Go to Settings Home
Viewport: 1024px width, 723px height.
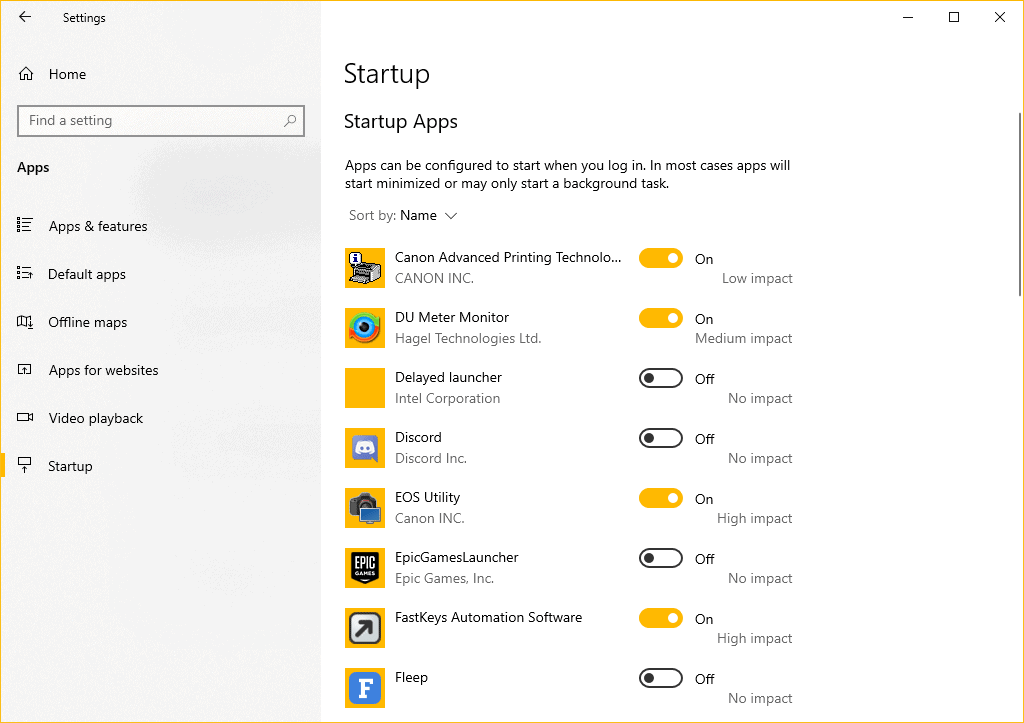point(67,75)
